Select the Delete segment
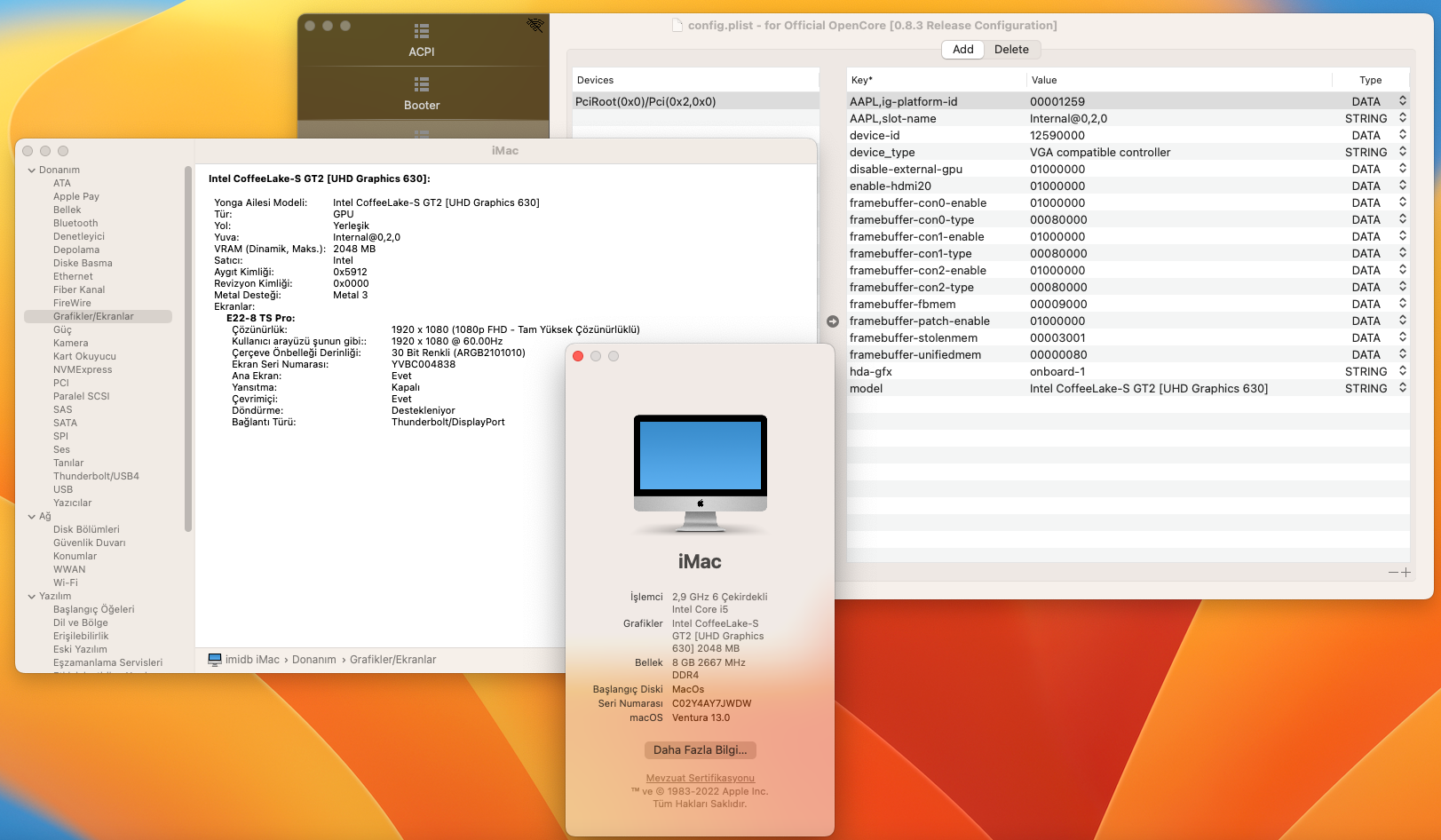This screenshot has height=840, width=1441. tap(1011, 50)
